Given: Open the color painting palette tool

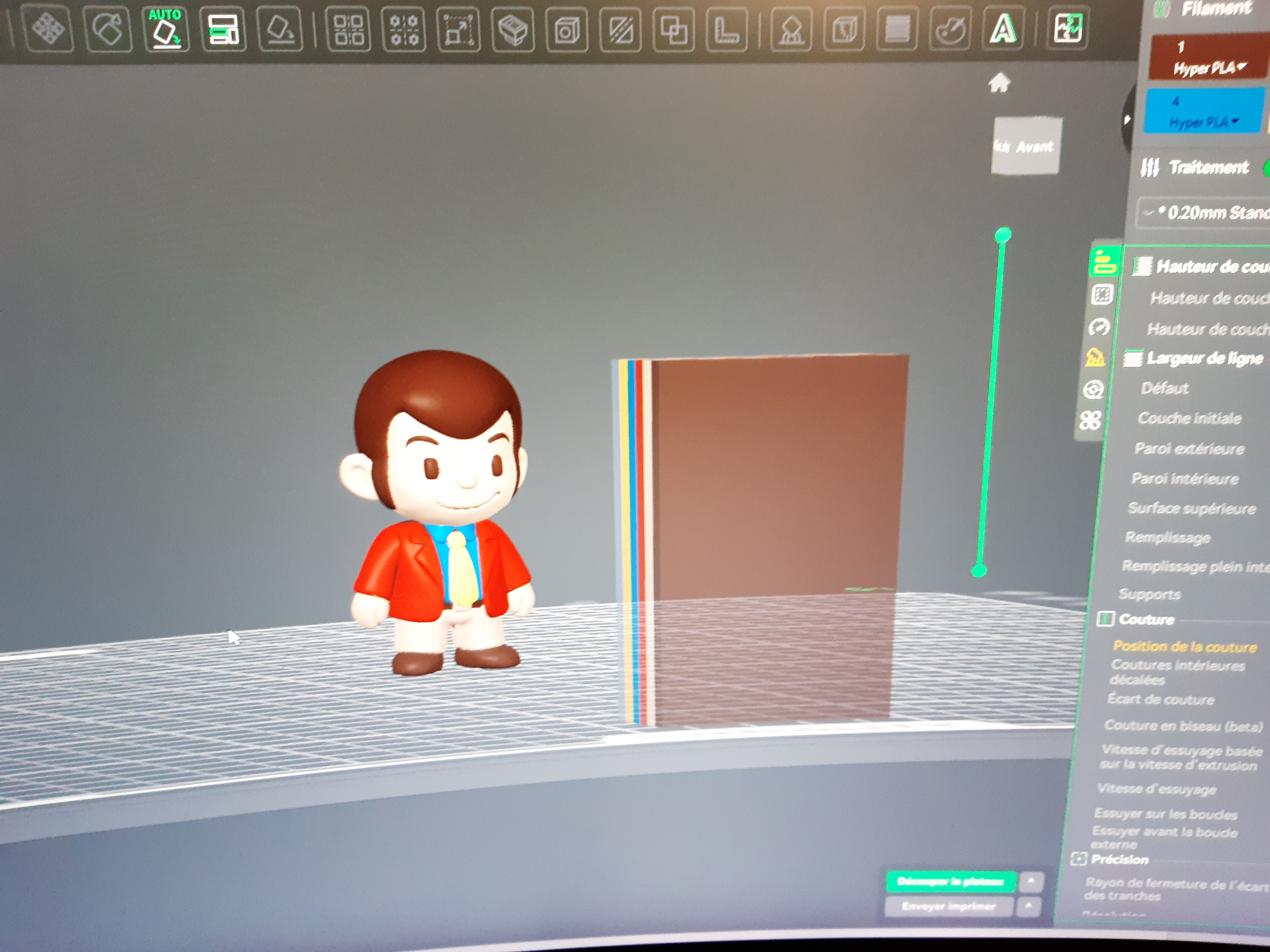Looking at the screenshot, I should pos(950,28).
